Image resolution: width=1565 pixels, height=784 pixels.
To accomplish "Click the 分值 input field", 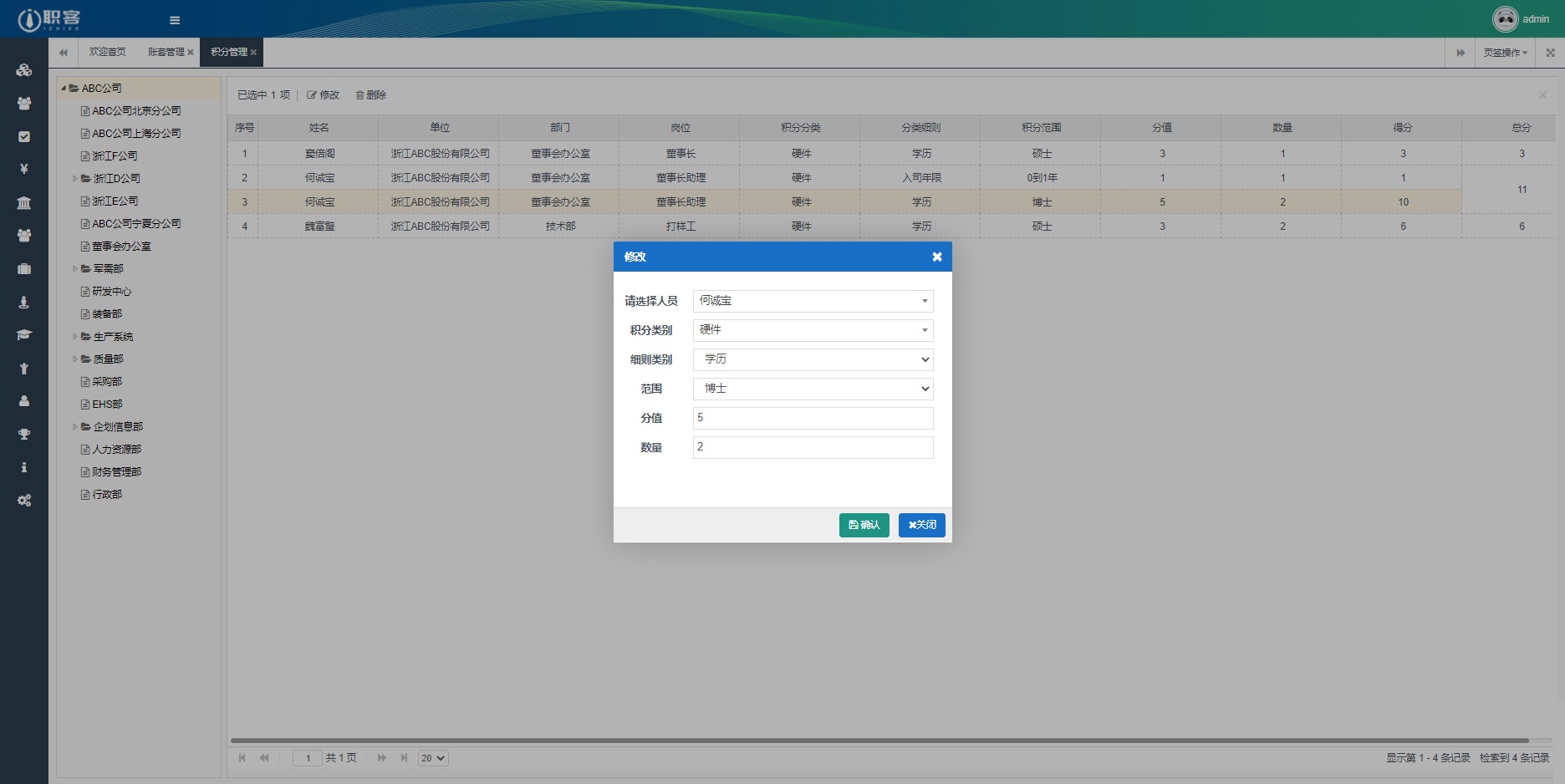I will pos(813,418).
